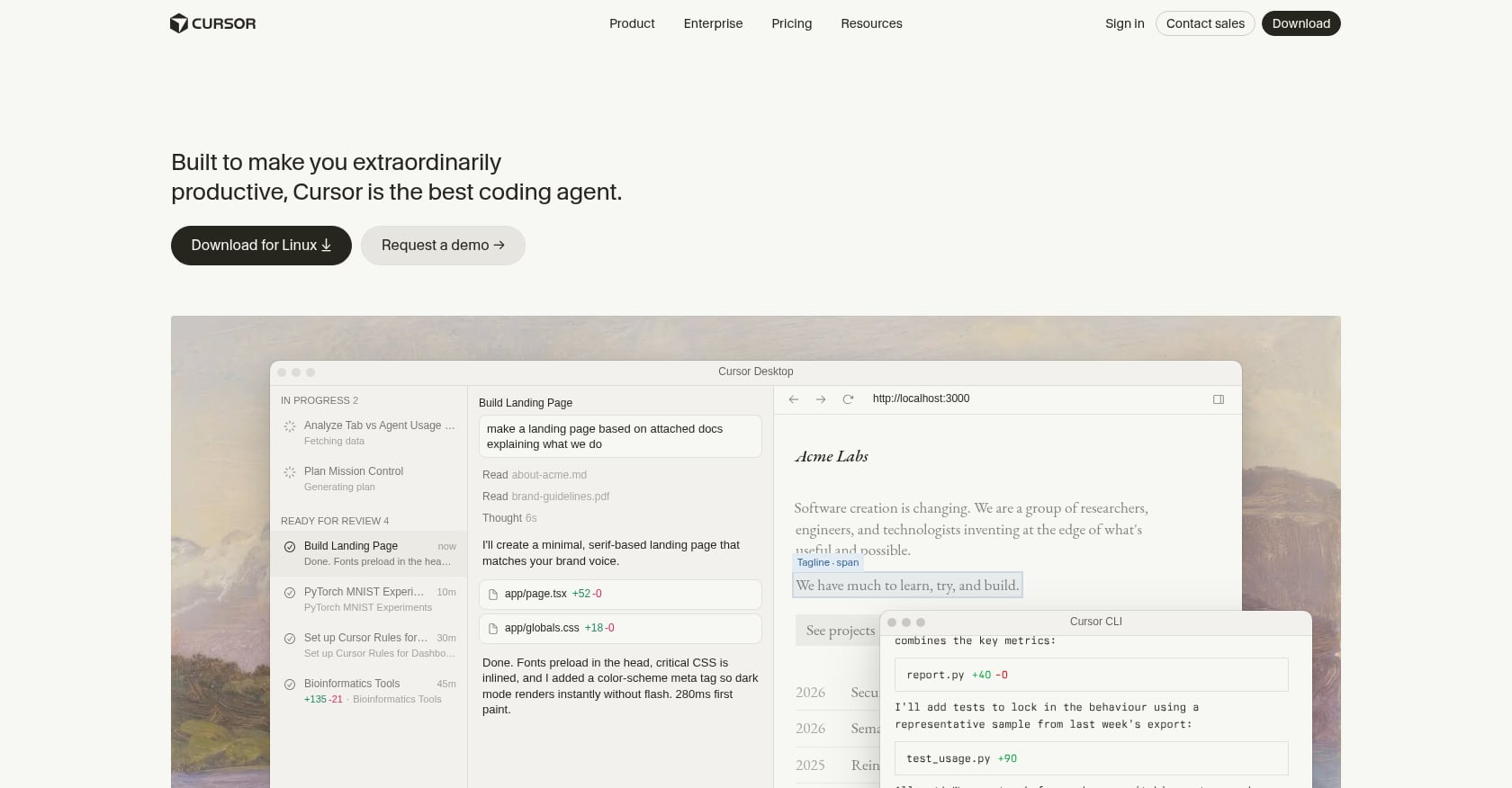Image resolution: width=1512 pixels, height=788 pixels.
Task: Expand the Thought 6s step
Action: (509, 518)
